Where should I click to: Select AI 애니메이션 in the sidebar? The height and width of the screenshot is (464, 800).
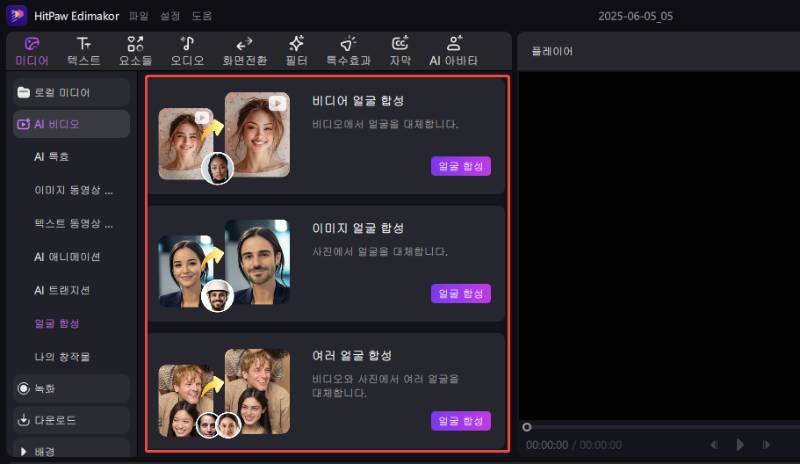[x=67, y=256]
